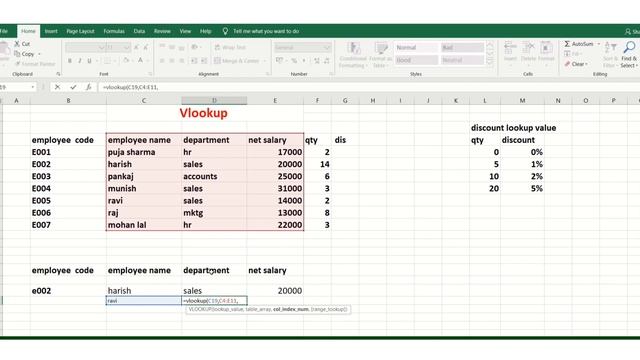The width and height of the screenshot is (640, 360).
Task: Click the red Vlookup title cell
Action: 203,113
